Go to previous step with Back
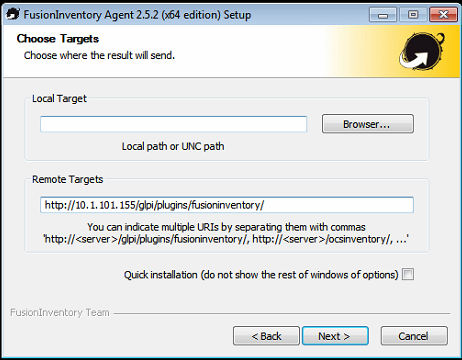 coord(266,336)
